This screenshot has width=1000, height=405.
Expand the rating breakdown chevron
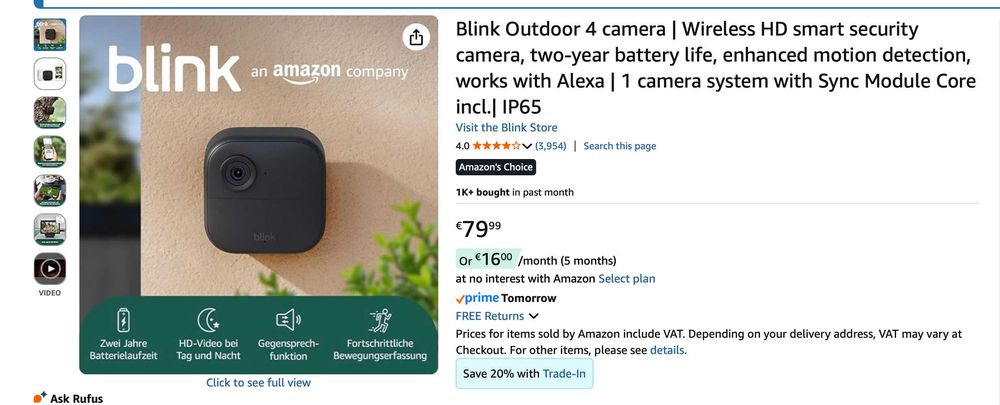click(527, 146)
